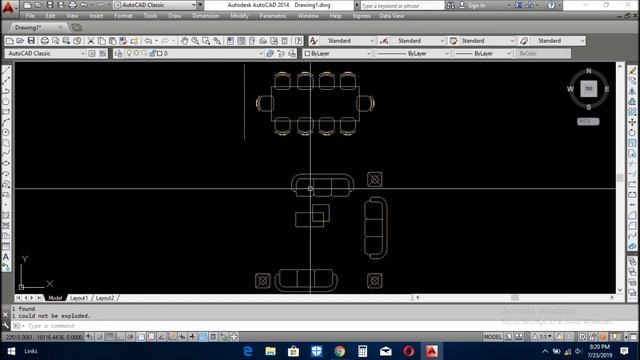This screenshot has height=360, width=640.
Task: Expand the AutoCAD Classic workspace dropdown in toolbar
Action: [x=83, y=53]
